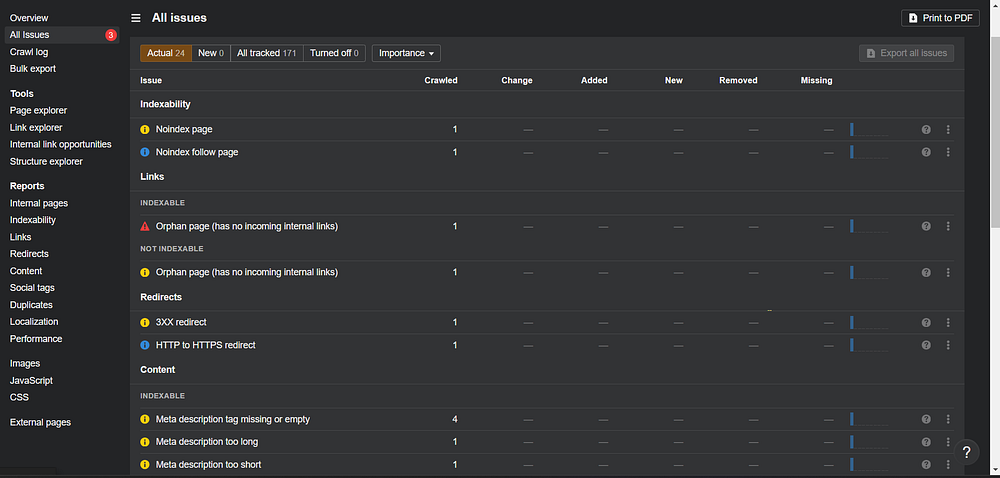The width and height of the screenshot is (1000, 478).
Task: Select the Turned off filter tab
Action: (335, 53)
